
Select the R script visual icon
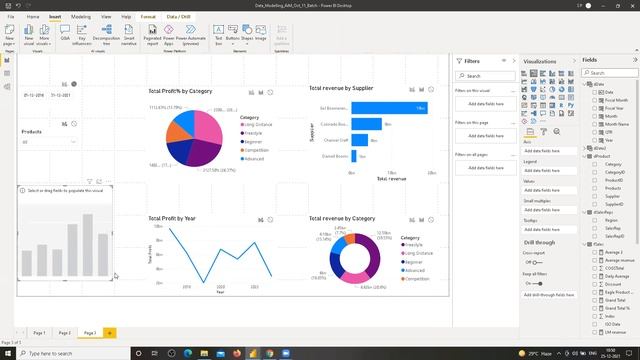561,105
